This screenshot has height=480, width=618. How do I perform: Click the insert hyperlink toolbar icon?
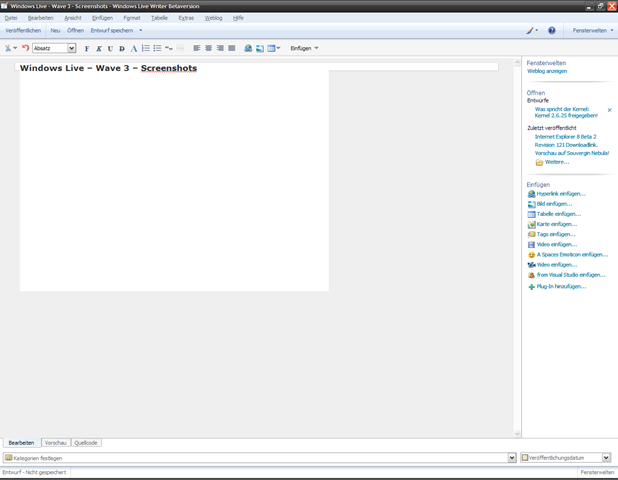[248, 48]
